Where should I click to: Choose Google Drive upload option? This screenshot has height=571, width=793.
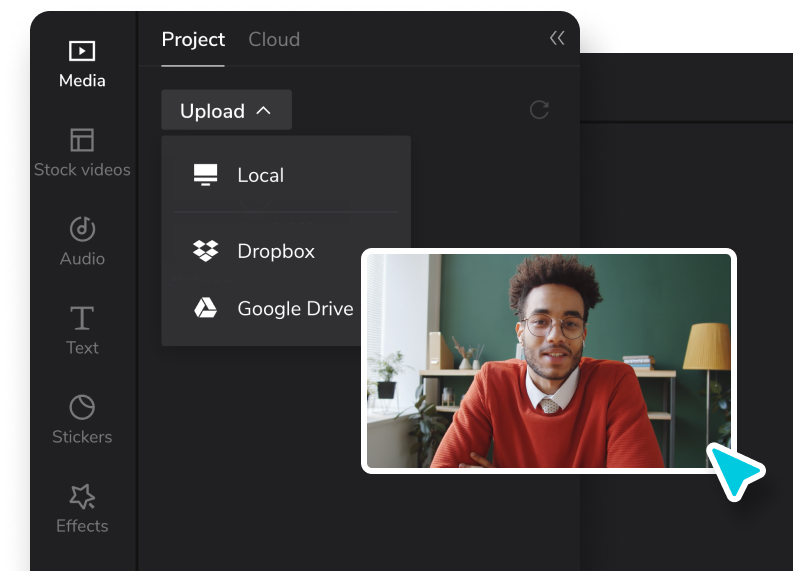(273, 309)
